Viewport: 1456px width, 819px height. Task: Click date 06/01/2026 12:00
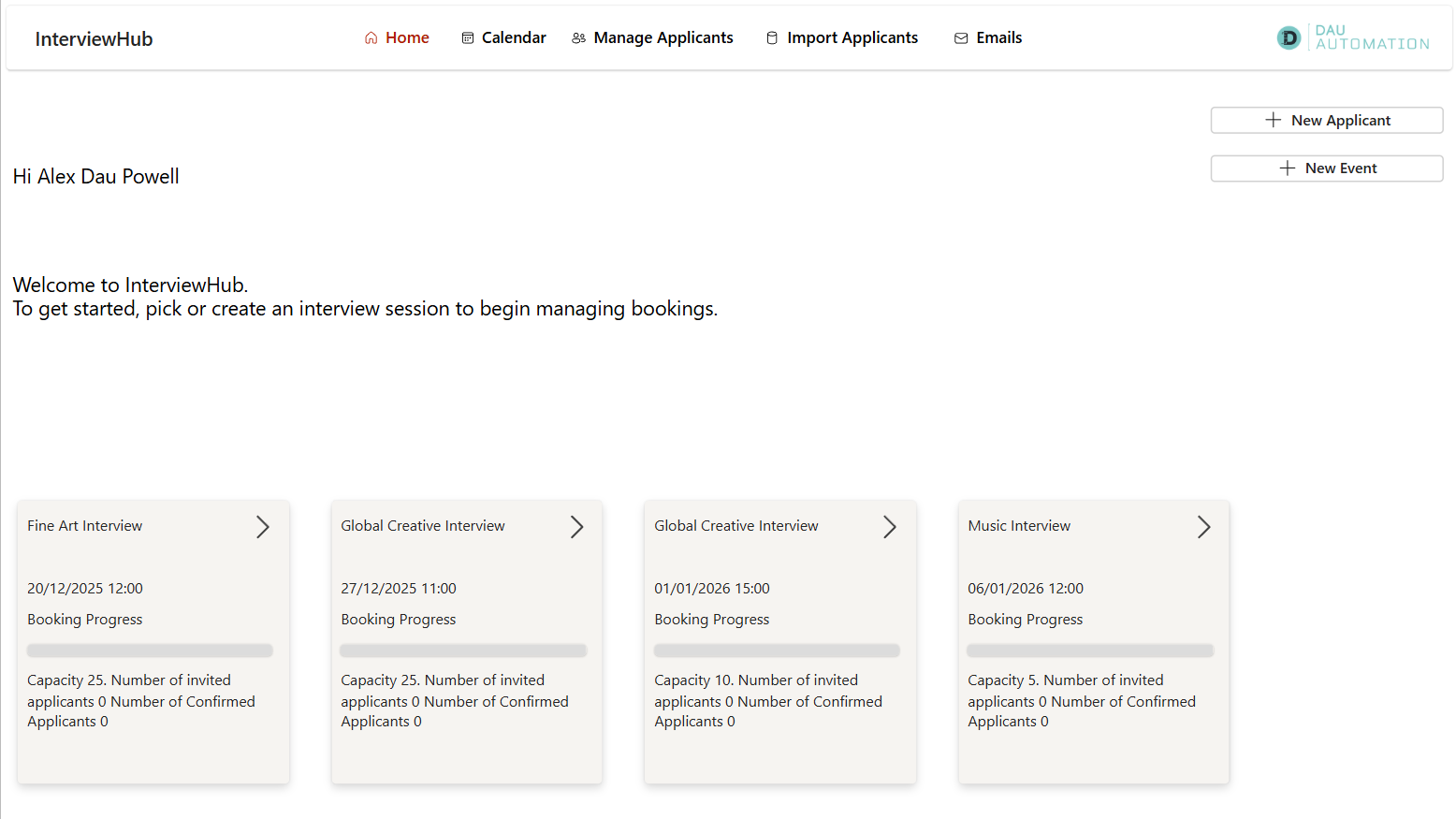point(1026,589)
